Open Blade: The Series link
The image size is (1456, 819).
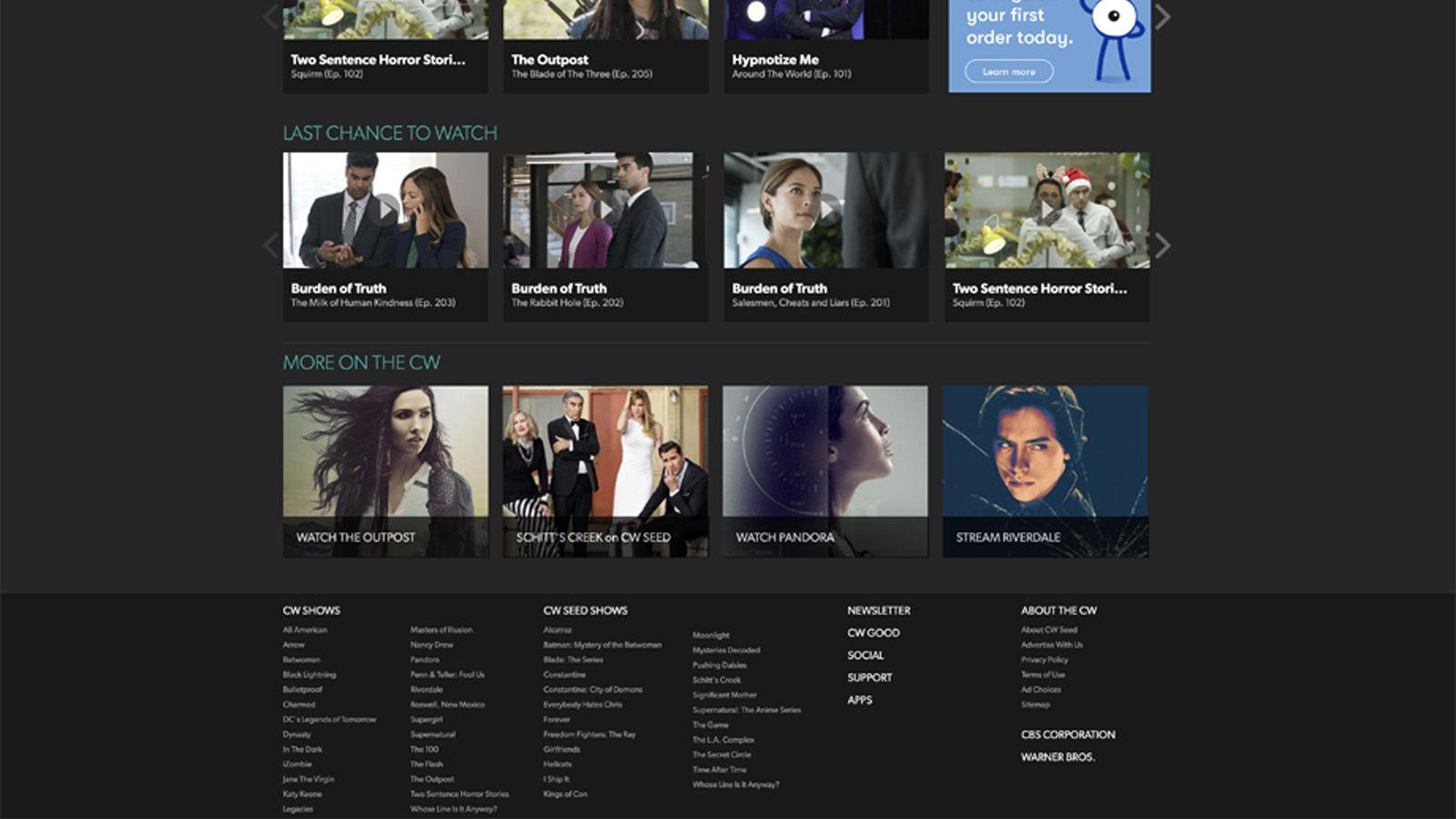[x=573, y=660]
